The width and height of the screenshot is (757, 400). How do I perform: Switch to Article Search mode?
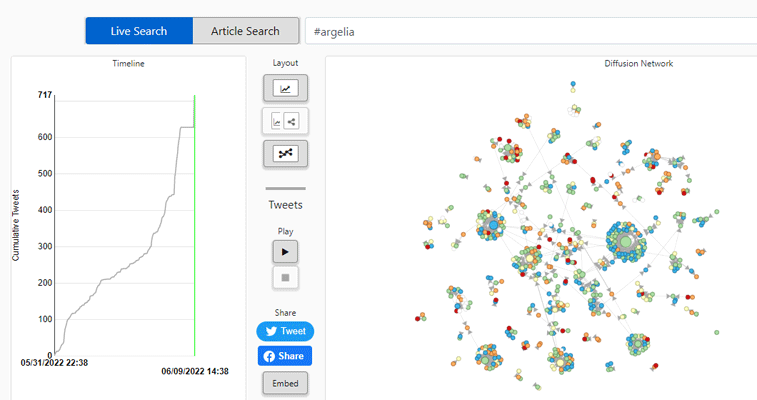click(245, 31)
